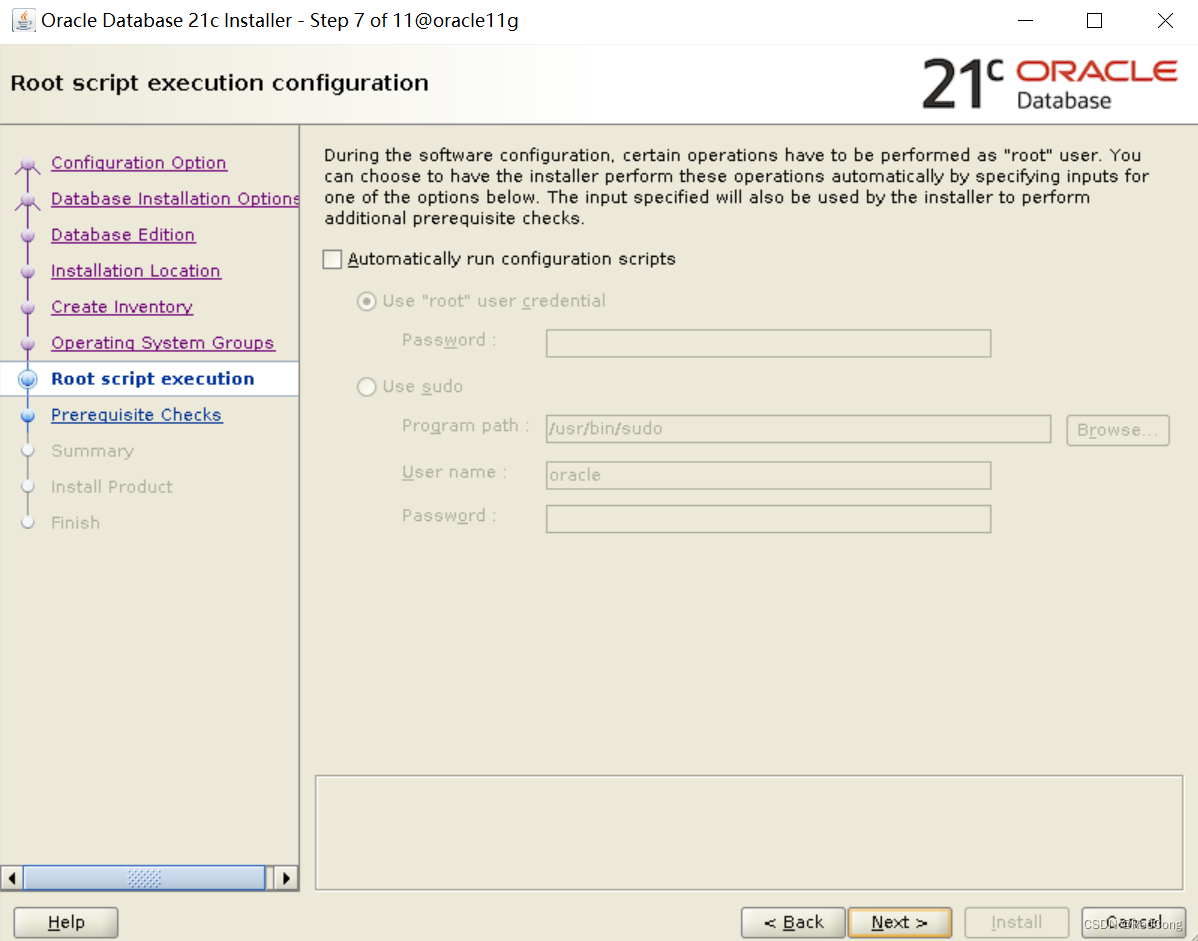
Task: Click the Operating System Groups bullet icon
Action: [x=28, y=344]
